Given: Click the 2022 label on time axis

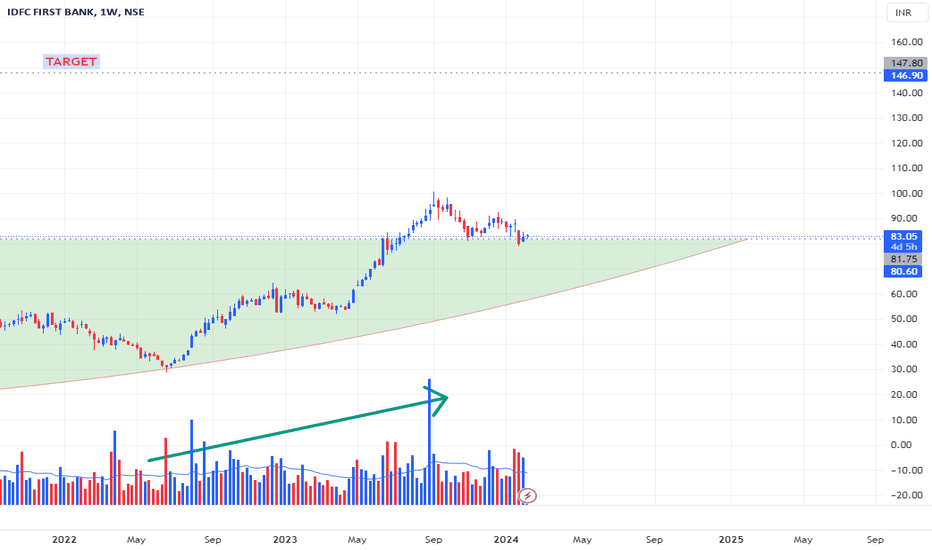Looking at the screenshot, I should (64, 540).
